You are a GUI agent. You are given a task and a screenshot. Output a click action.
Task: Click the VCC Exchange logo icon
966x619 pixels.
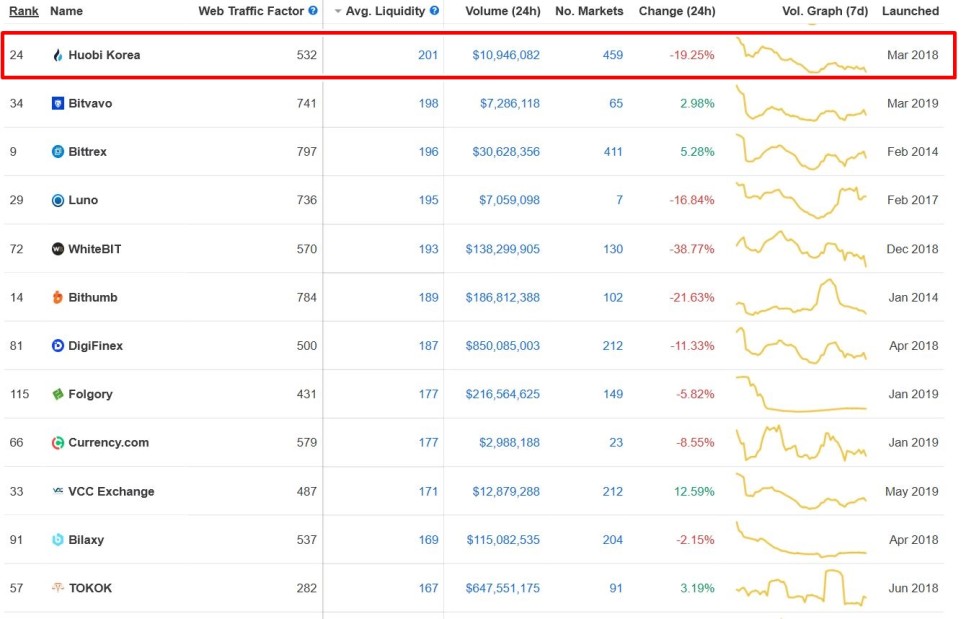pyautogui.click(x=58, y=491)
